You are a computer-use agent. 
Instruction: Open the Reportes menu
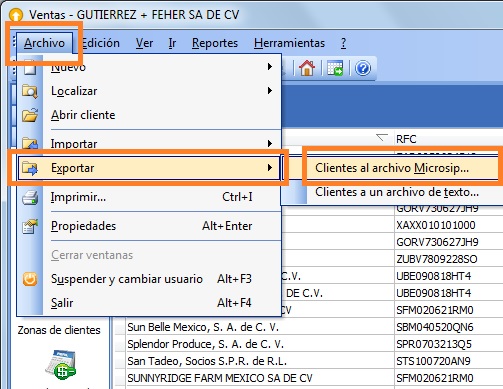pos(215,43)
